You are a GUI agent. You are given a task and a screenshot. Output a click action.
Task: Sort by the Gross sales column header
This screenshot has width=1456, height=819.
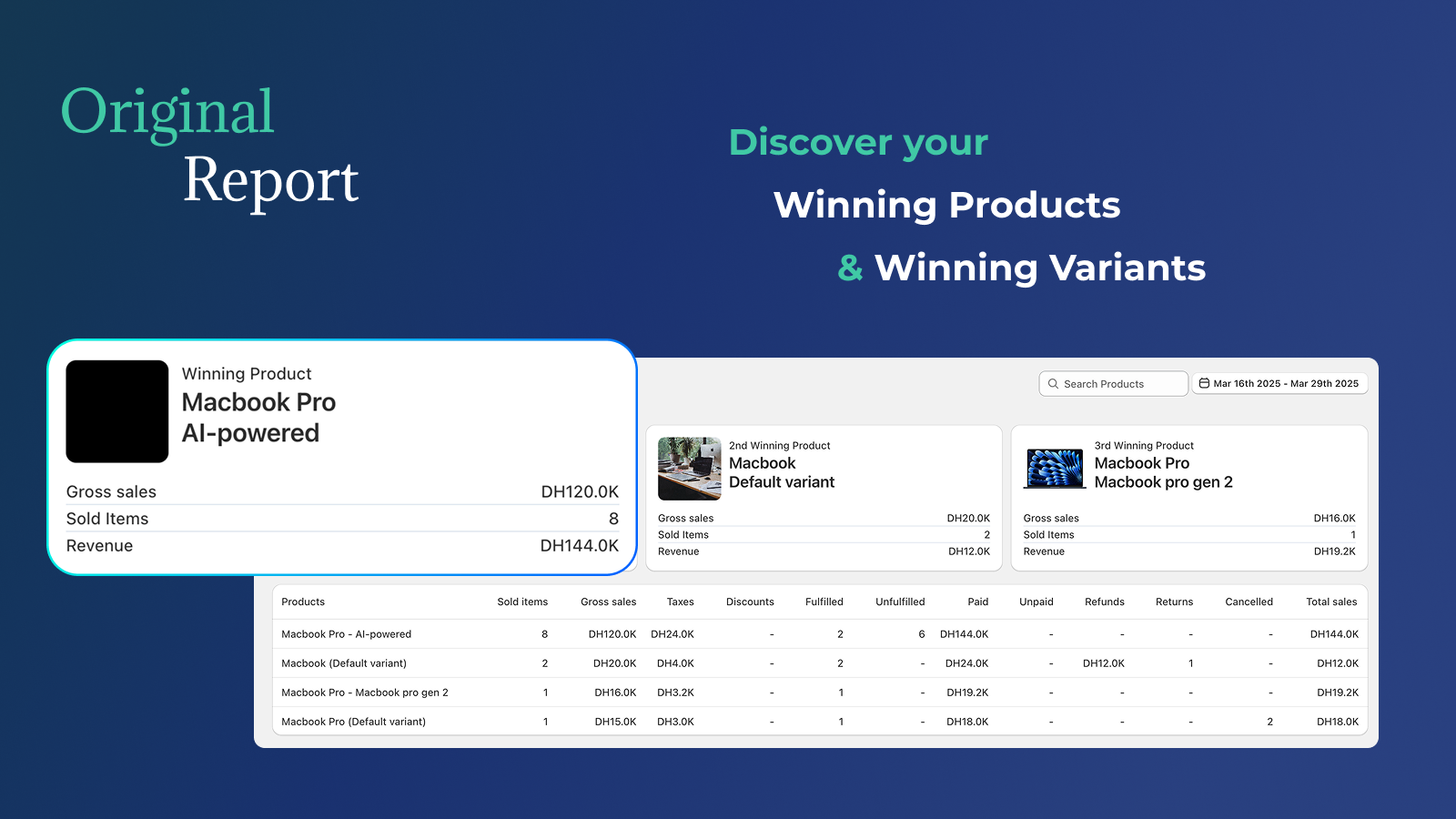tap(608, 602)
